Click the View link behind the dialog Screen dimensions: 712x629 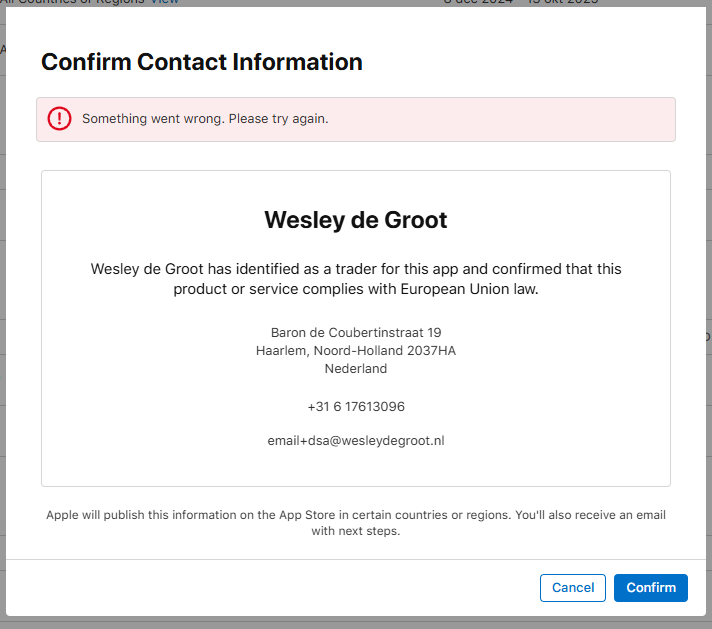click(x=165, y=3)
